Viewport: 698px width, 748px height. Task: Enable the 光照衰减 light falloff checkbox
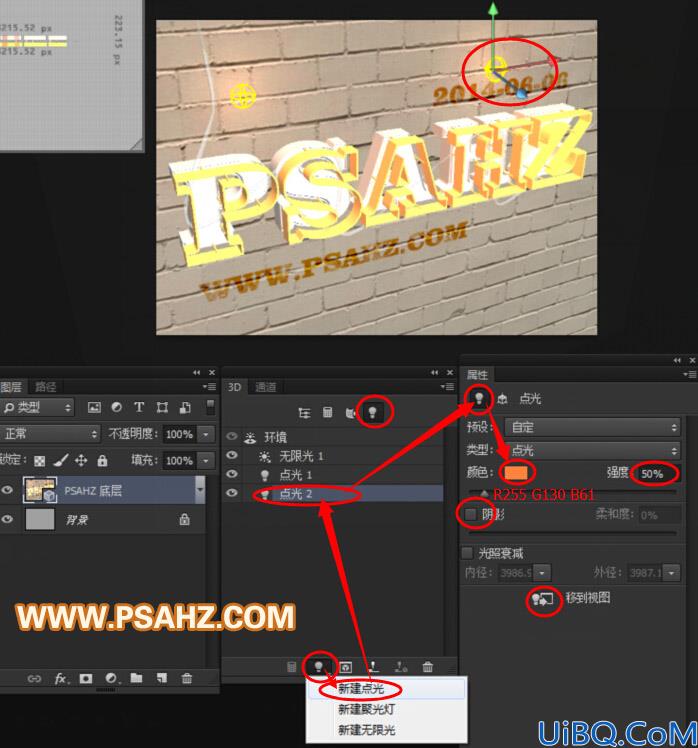[x=467, y=553]
